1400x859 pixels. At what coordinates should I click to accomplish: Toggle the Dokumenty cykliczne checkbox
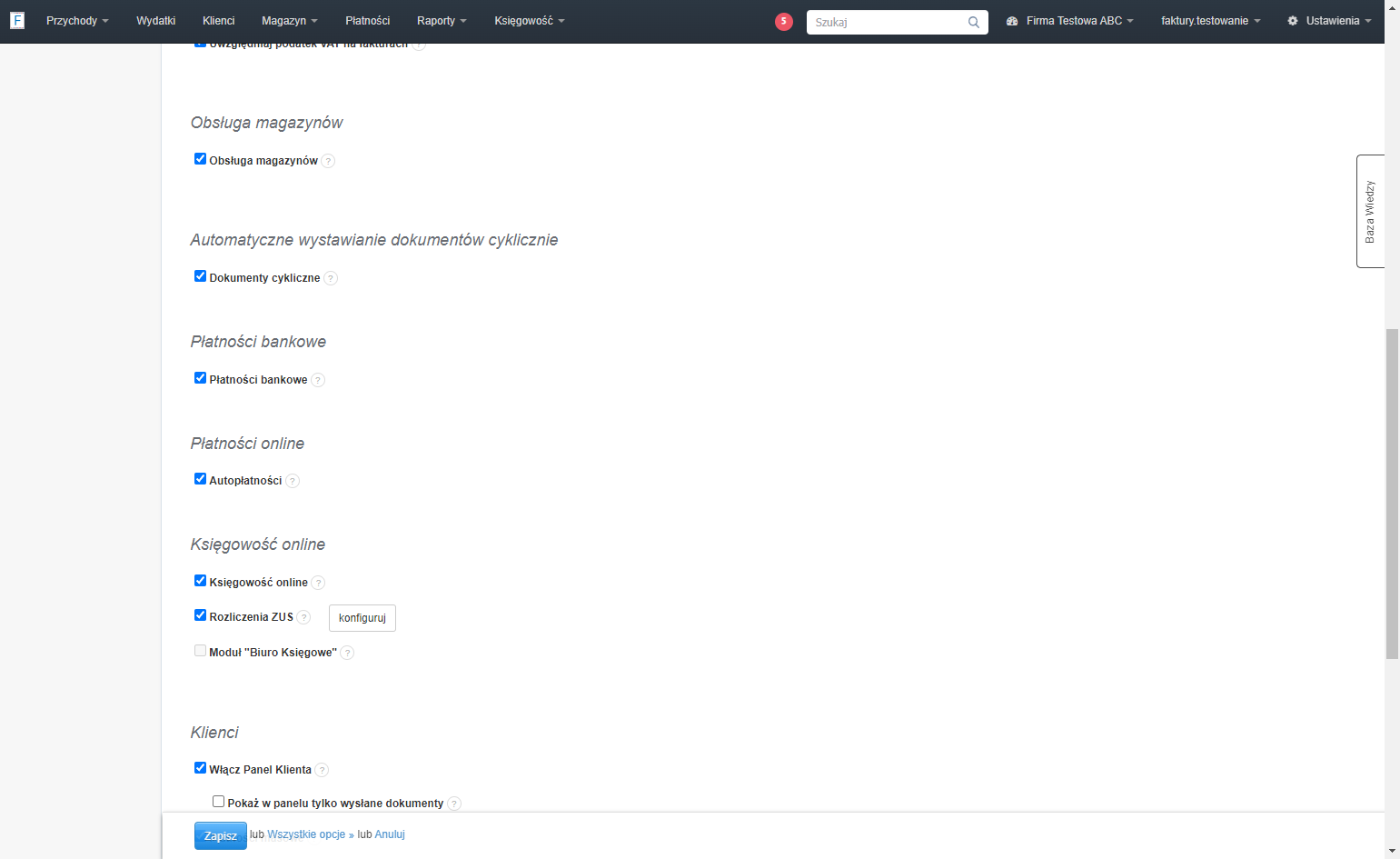200,276
